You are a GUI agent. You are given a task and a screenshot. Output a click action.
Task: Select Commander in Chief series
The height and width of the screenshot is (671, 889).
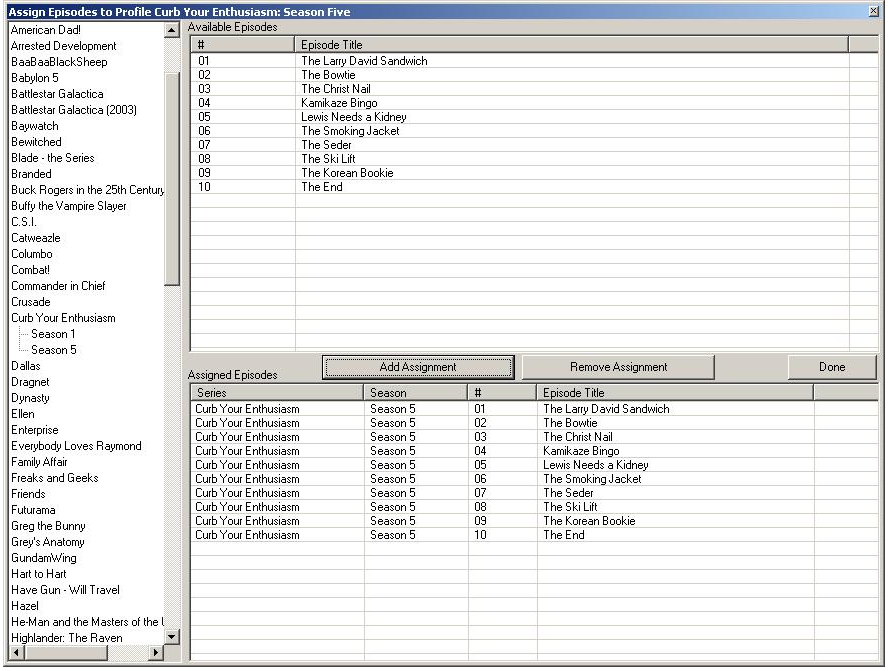[x=58, y=286]
